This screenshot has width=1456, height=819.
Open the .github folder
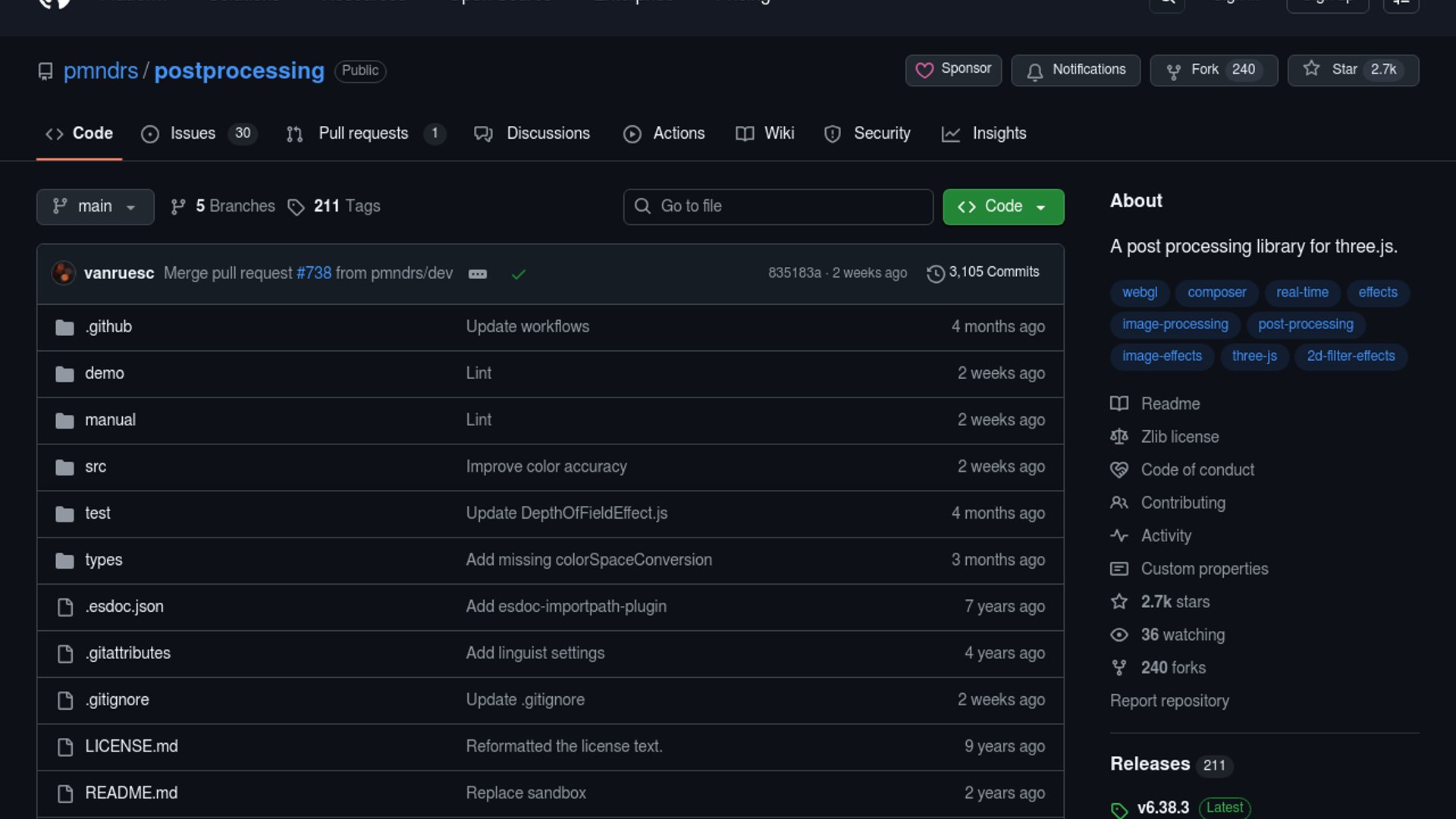click(x=108, y=327)
